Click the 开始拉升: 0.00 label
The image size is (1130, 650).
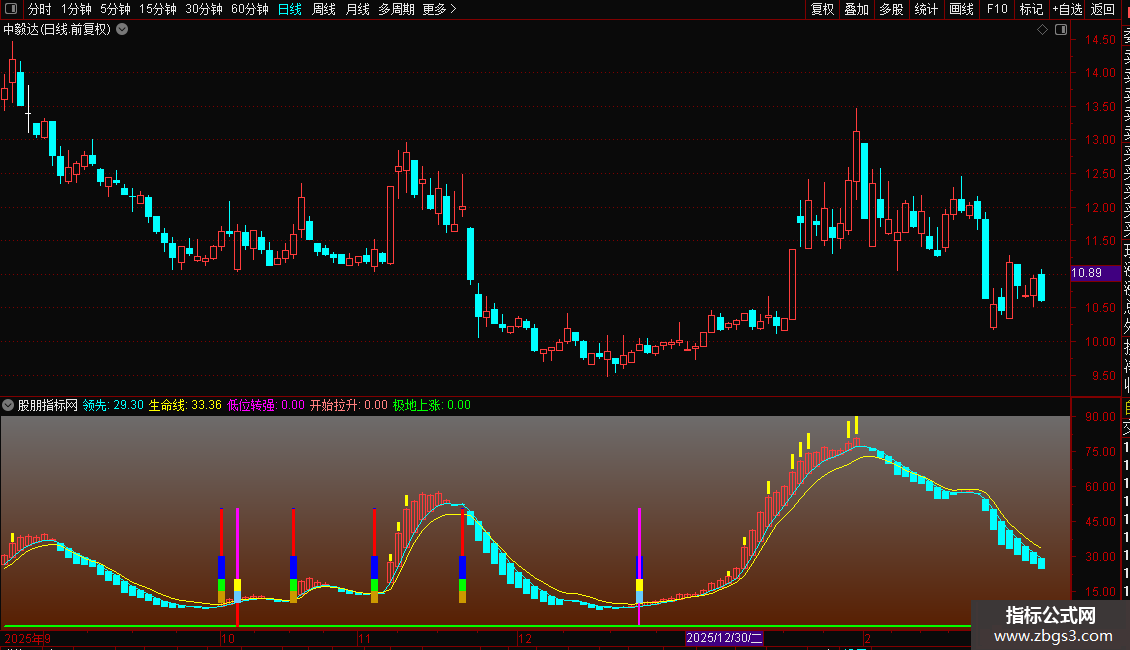349,405
